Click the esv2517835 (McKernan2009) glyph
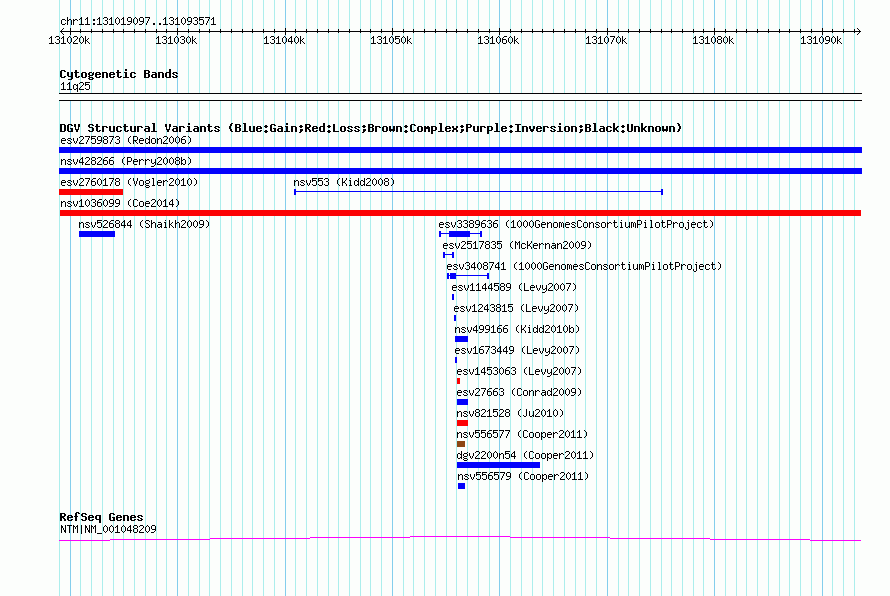890x596 pixels. click(448, 255)
